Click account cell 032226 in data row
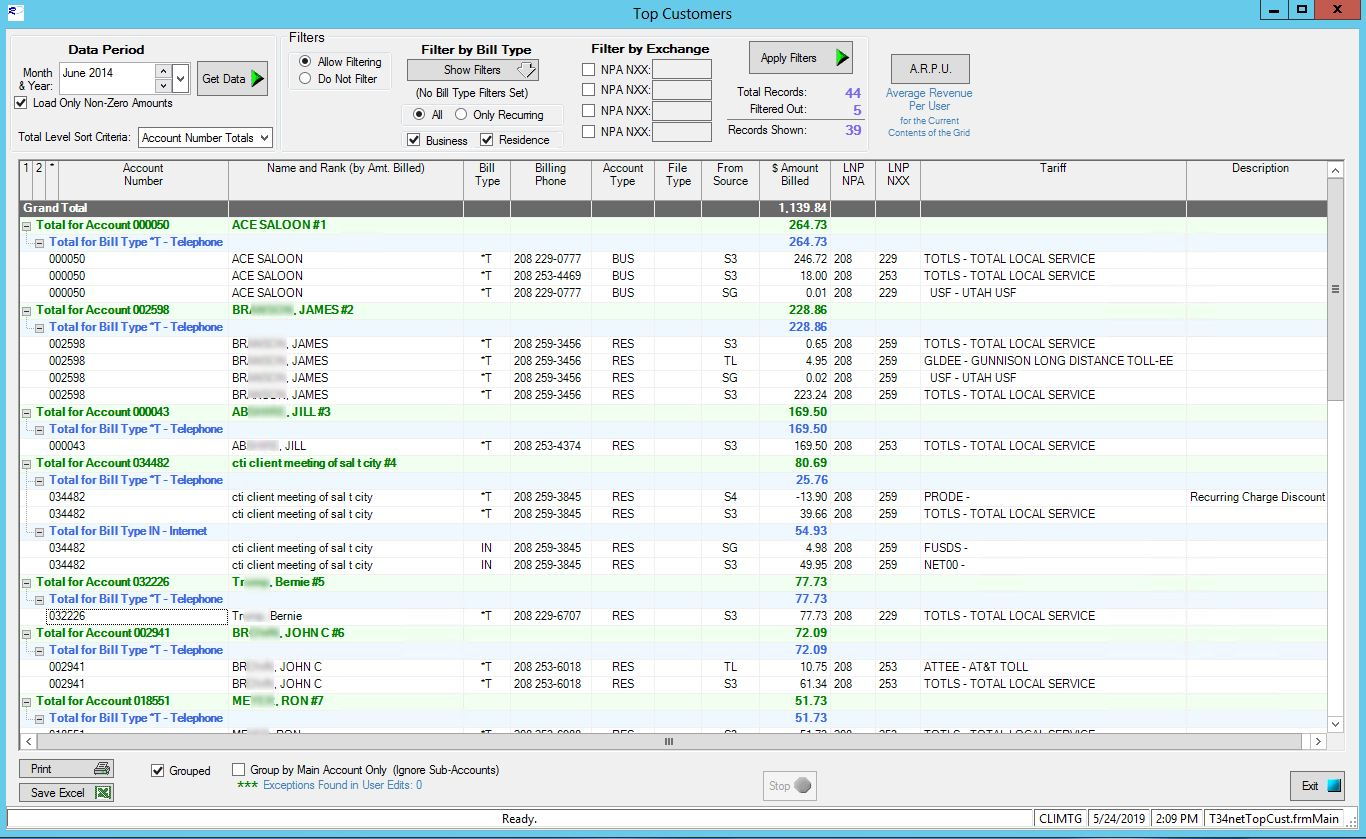Image resolution: width=1366 pixels, height=839 pixels. tap(137, 616)
